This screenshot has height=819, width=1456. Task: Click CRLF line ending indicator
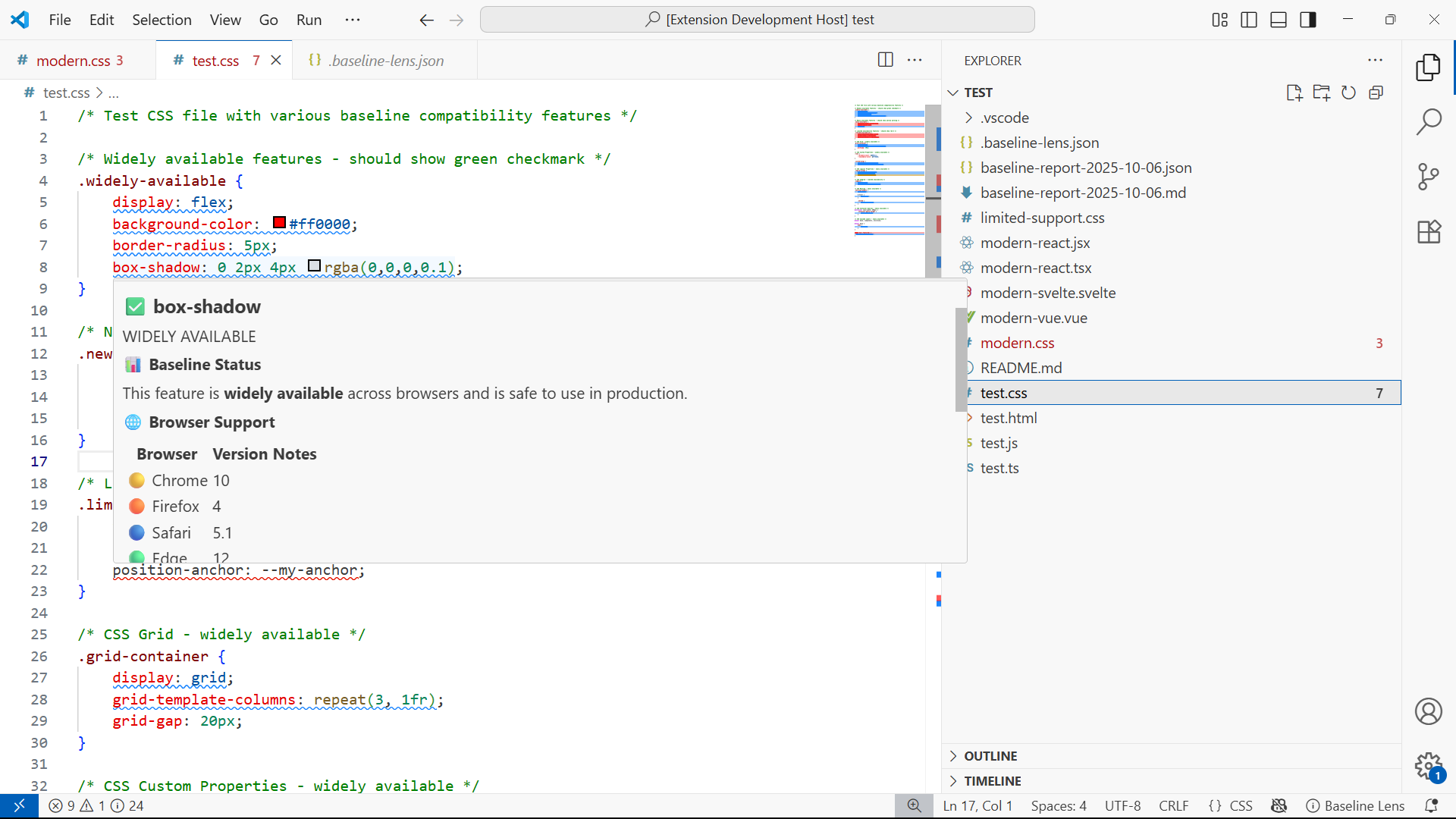tap(1173, 806)
